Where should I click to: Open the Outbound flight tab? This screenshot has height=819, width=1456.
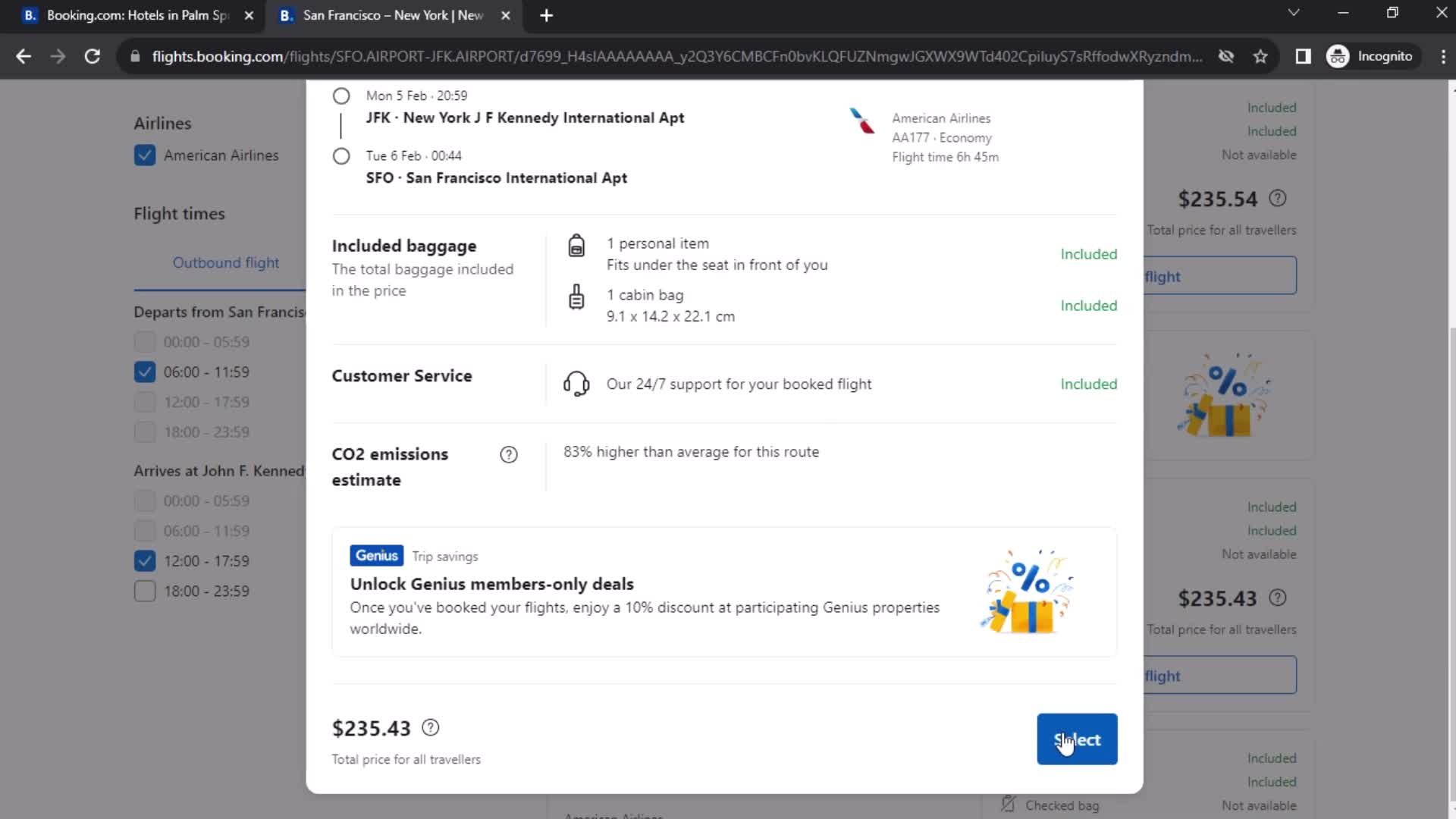[x=225, y=262]
